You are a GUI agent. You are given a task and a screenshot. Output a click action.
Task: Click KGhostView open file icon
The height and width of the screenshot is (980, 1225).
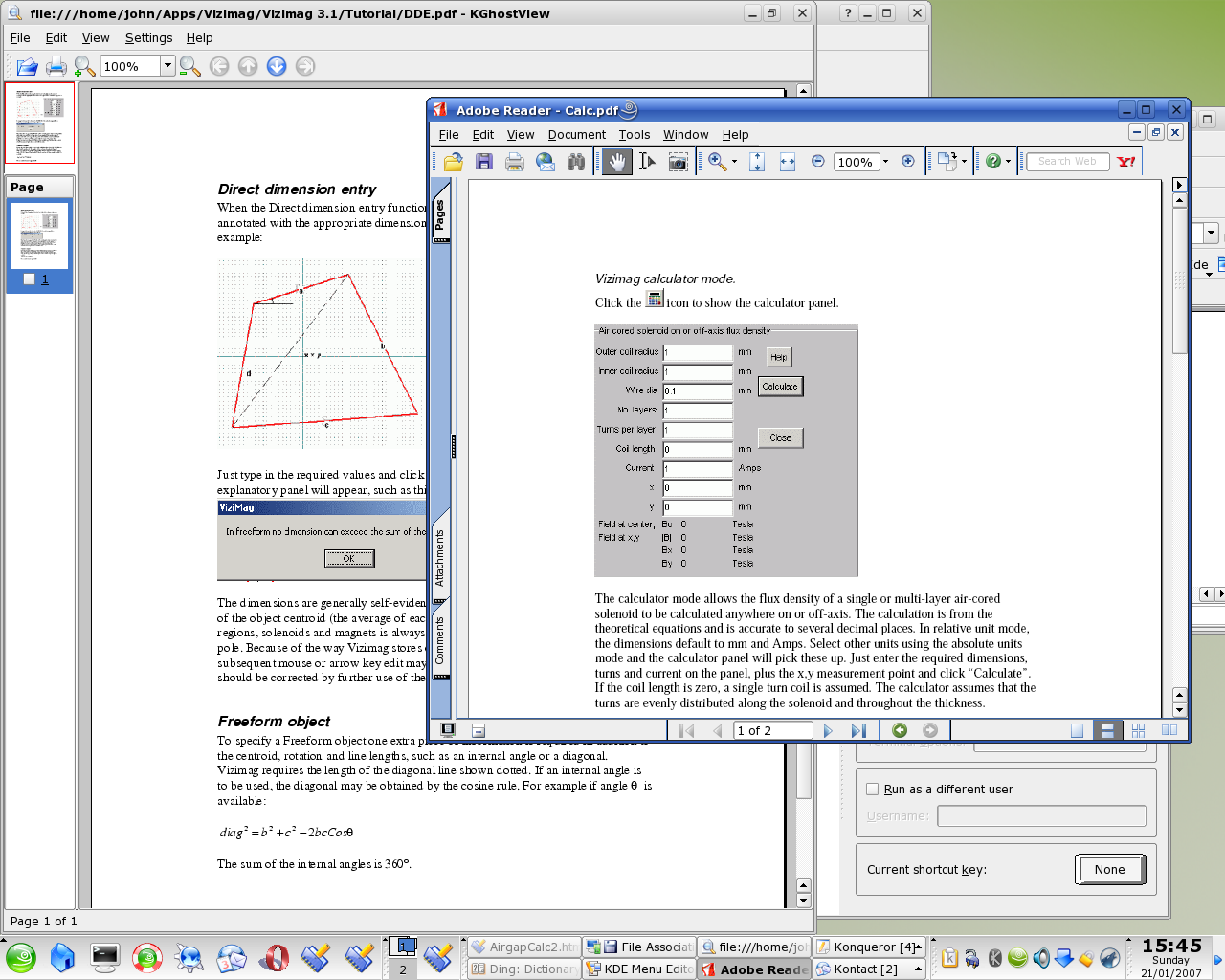coord(27,66)
